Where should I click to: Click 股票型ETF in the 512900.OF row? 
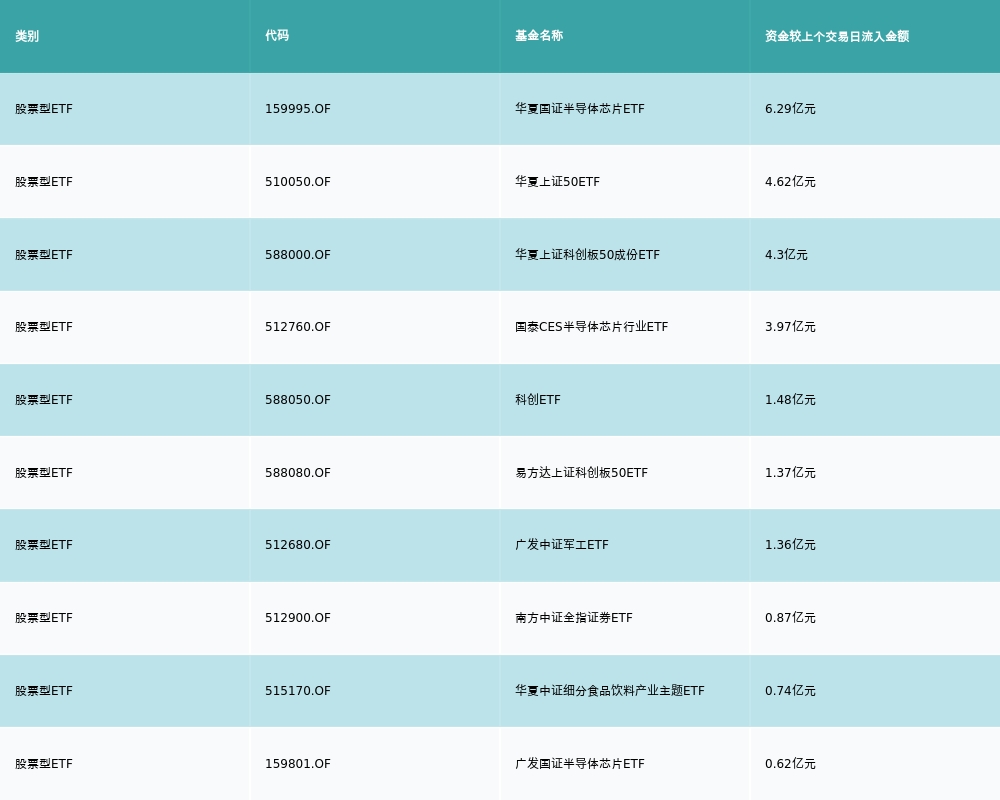pyautogui.click(x=44, y=618)
